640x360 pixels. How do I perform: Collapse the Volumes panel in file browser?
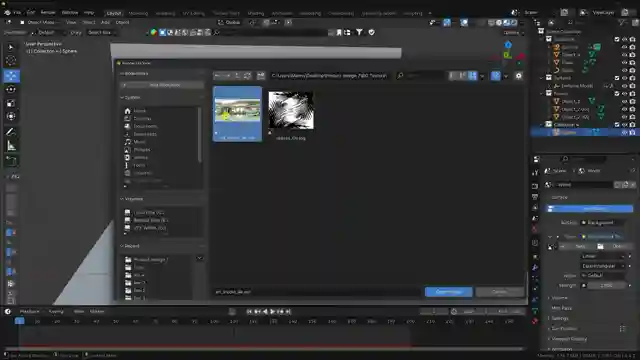pos(162,199)
